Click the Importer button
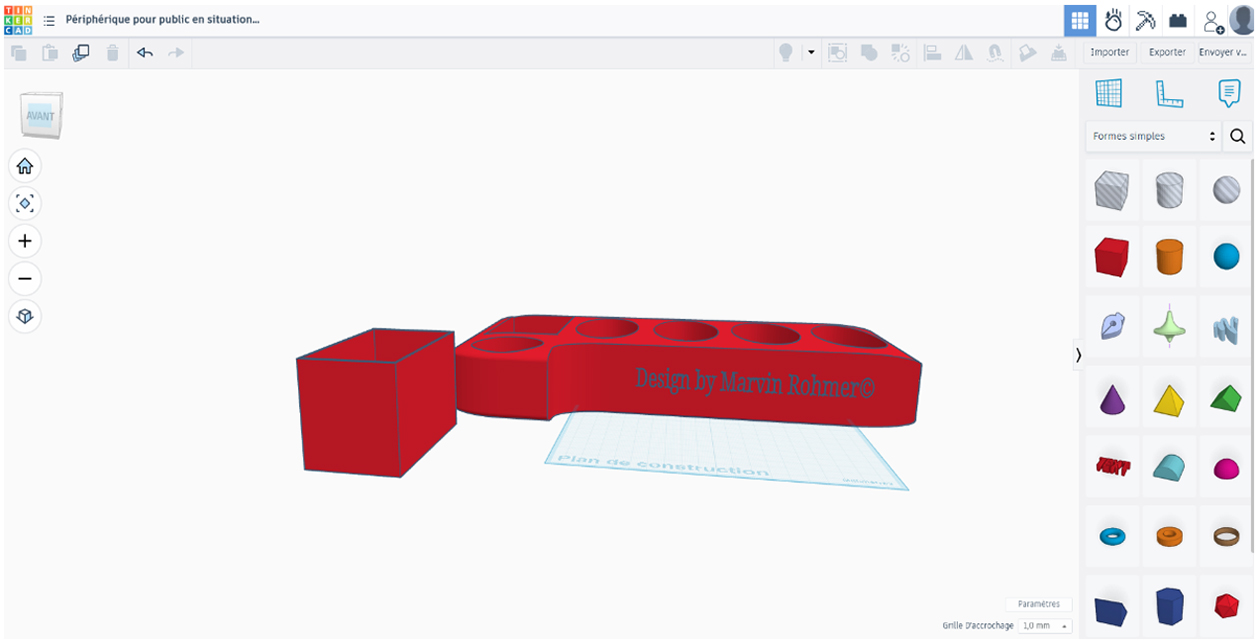Image resolution: width=1260 pixels, height=644 pixels. pyautogui.click(x=1110, y=52)
